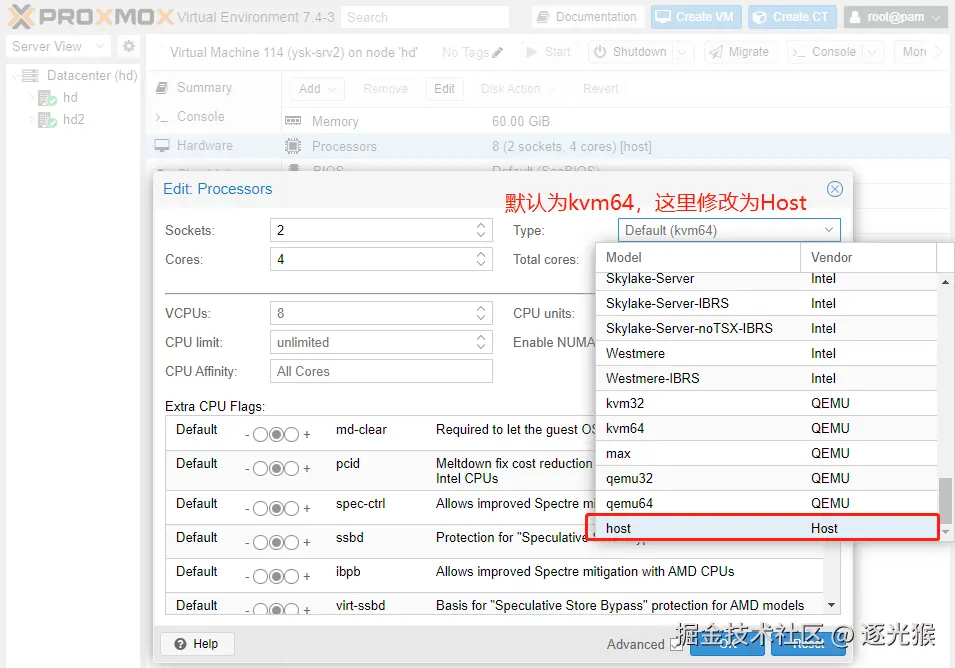
Task: Expand the hd node in tree
Action: (x=30, y=97)
